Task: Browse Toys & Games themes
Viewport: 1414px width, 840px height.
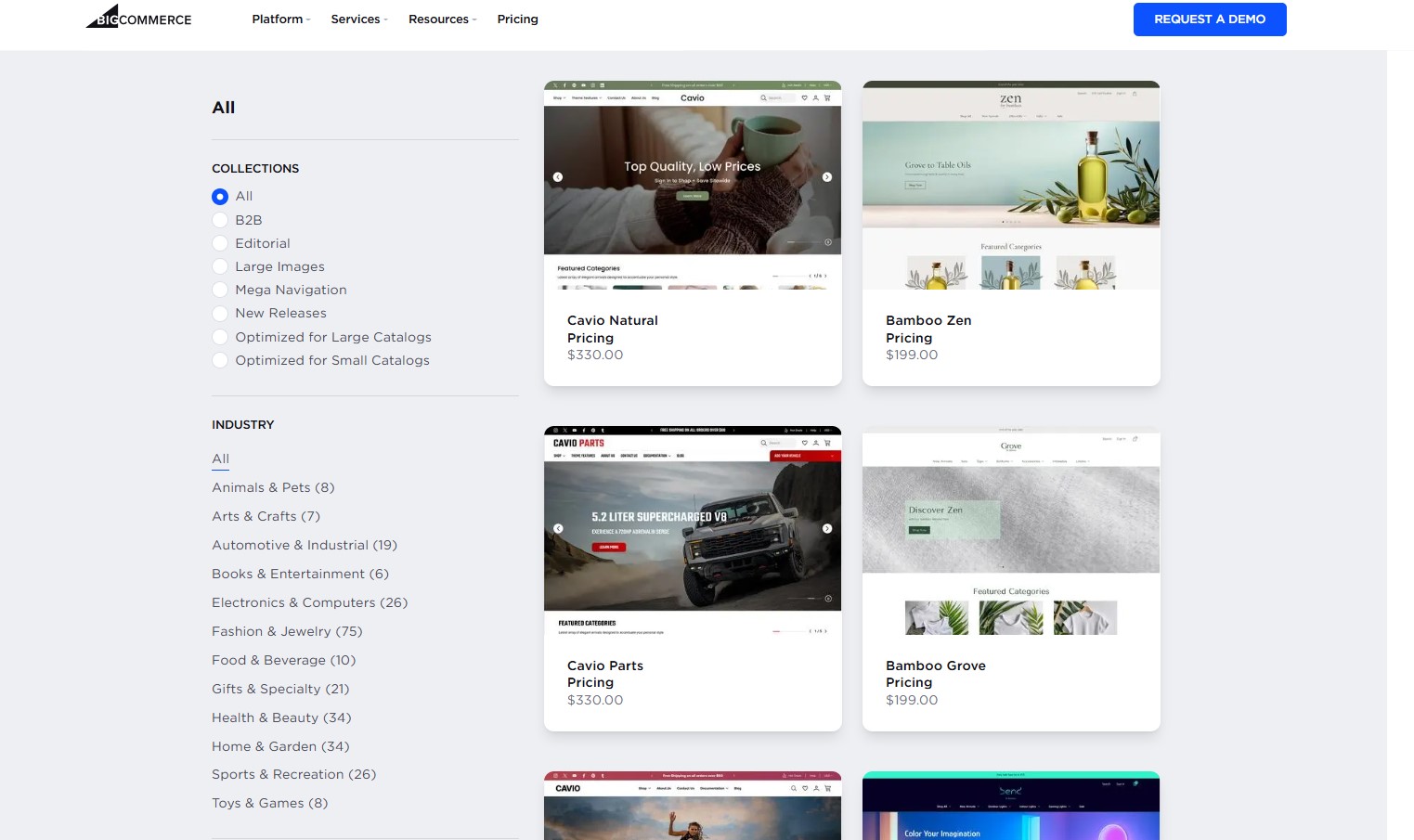Action: click(269, 803)
